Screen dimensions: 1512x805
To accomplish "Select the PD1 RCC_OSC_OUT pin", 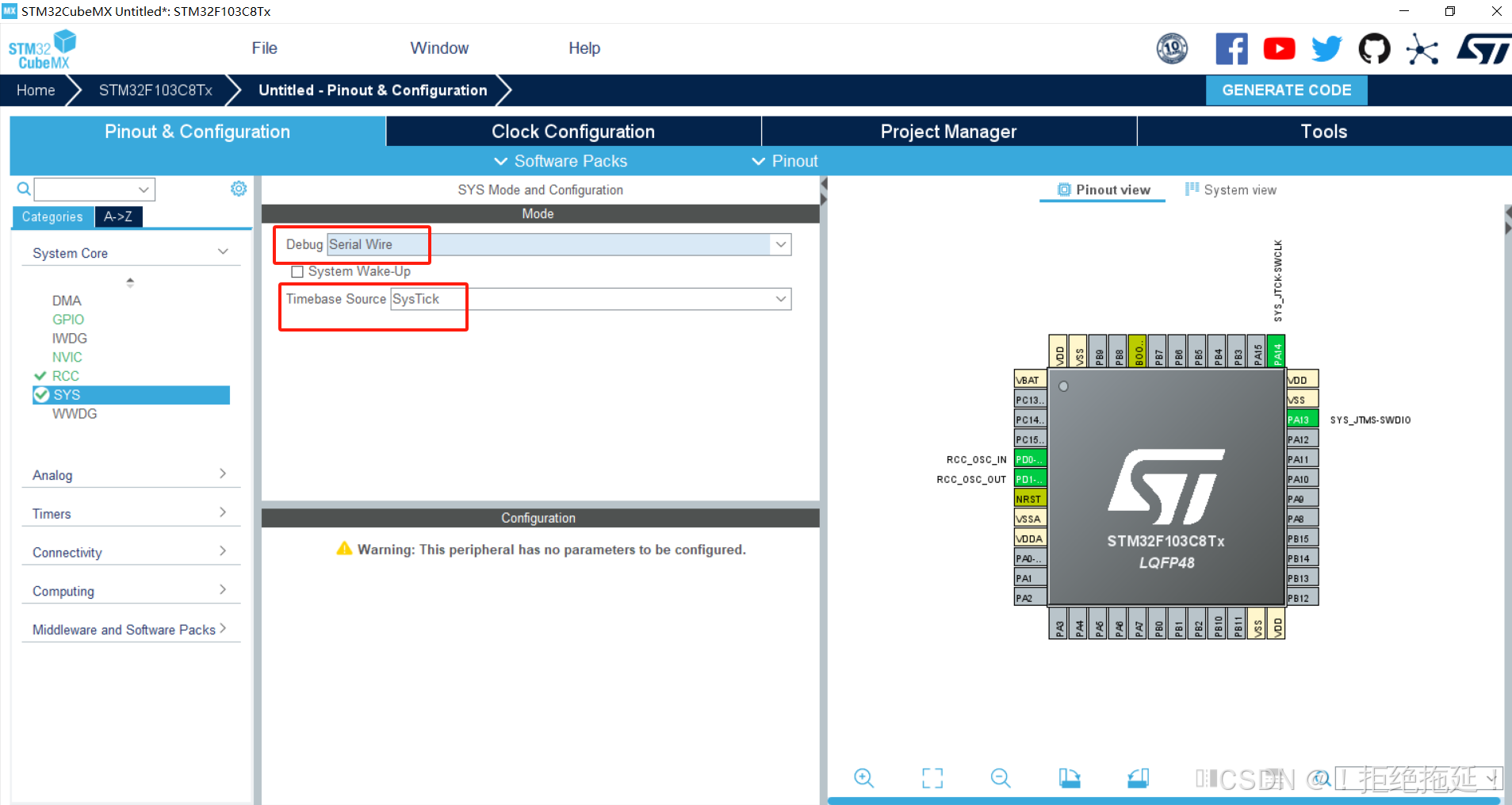I will click(x=1030, y=478).
